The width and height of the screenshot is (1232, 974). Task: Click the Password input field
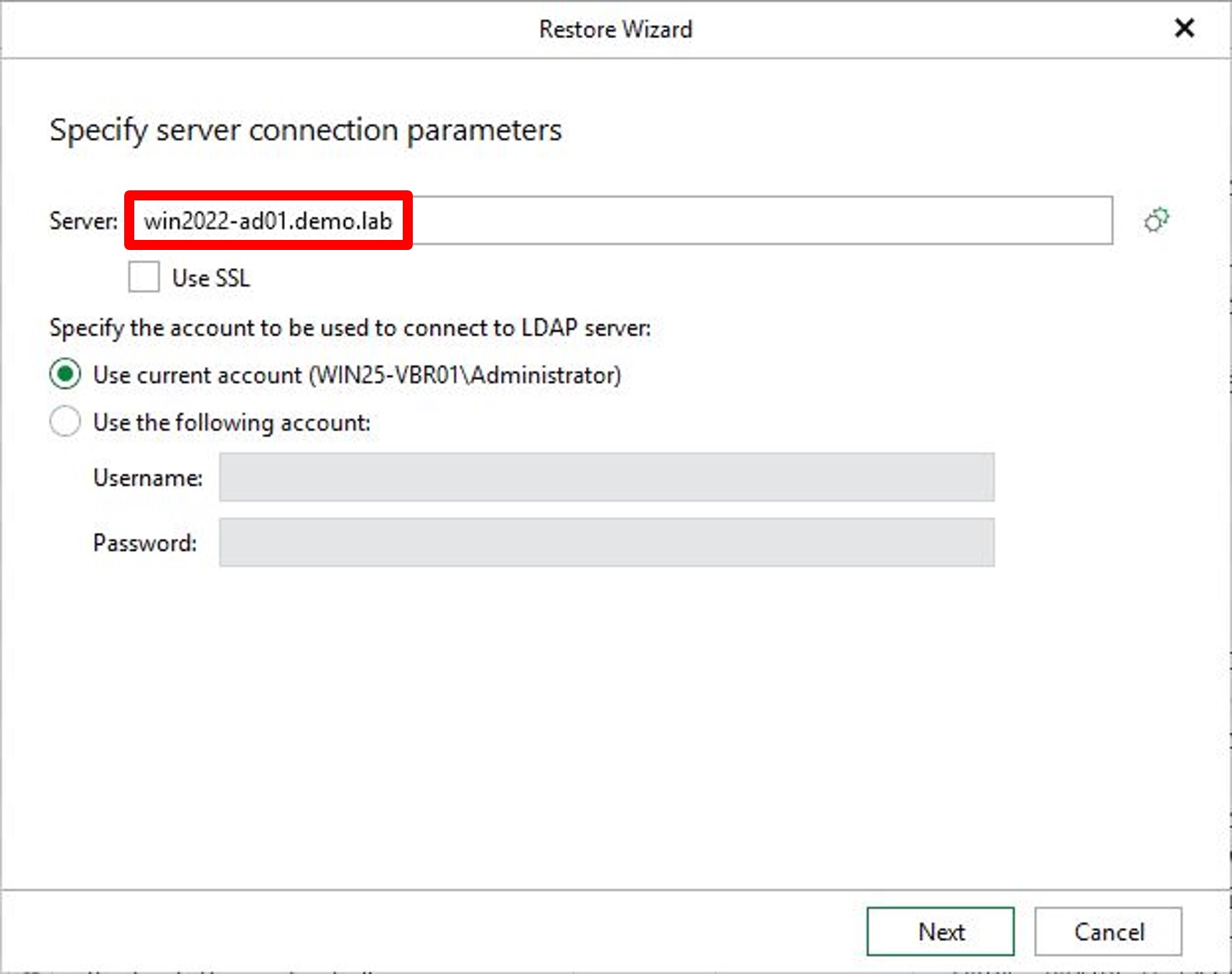point(607,542)
